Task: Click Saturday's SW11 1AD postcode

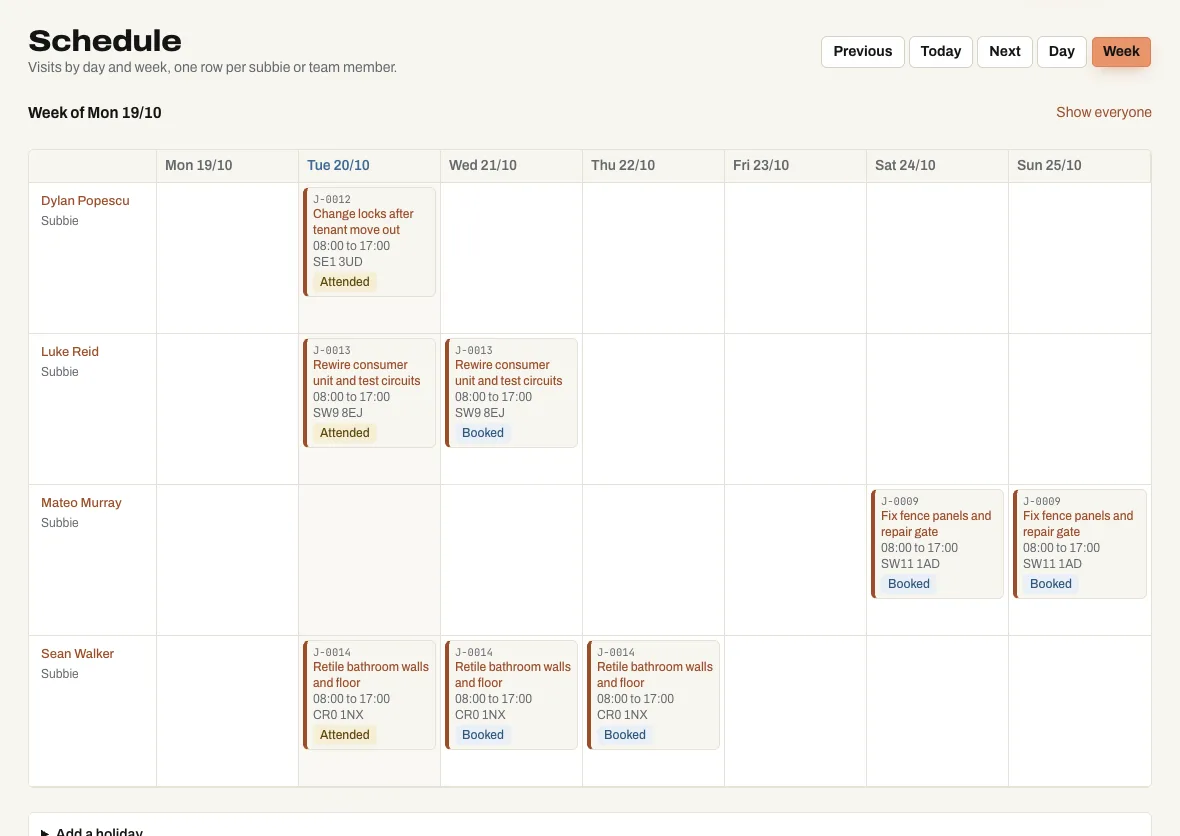Action: 911,564
